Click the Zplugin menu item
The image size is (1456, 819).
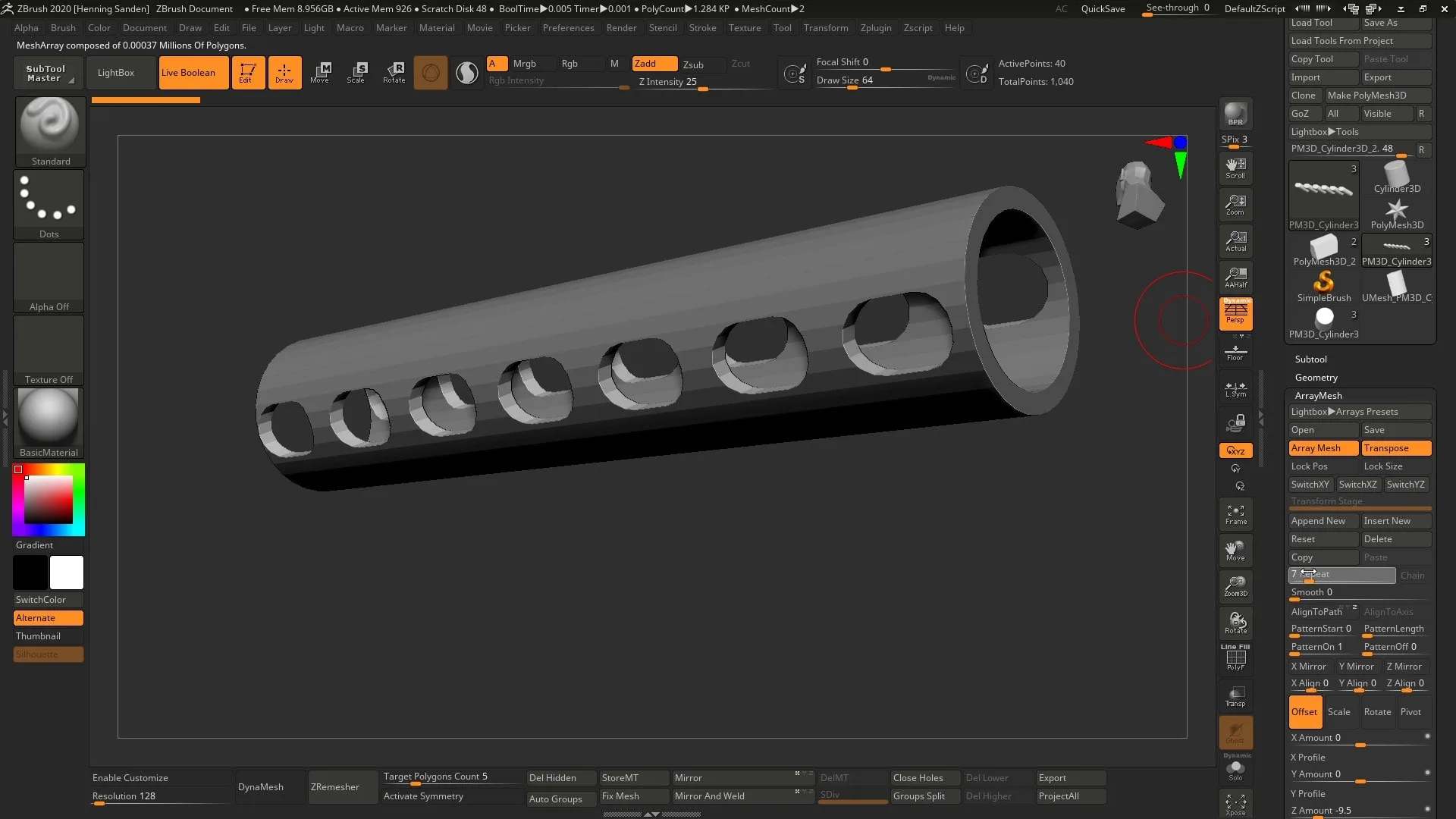(876, 27)
